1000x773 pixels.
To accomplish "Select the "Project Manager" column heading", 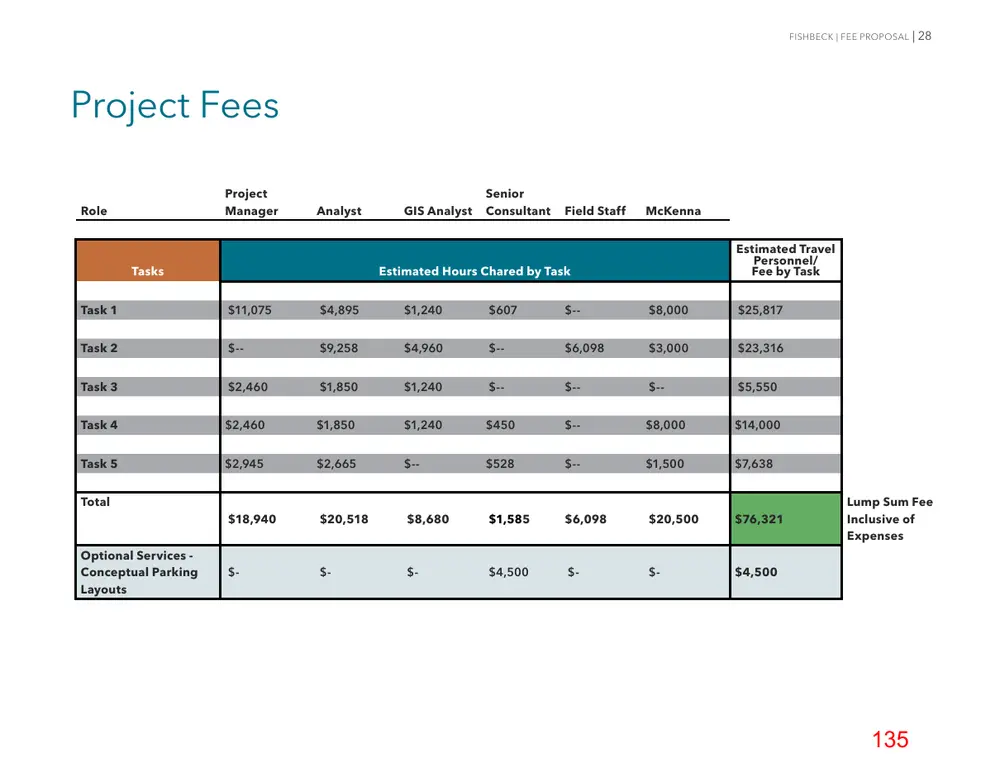I will [251, 202].
